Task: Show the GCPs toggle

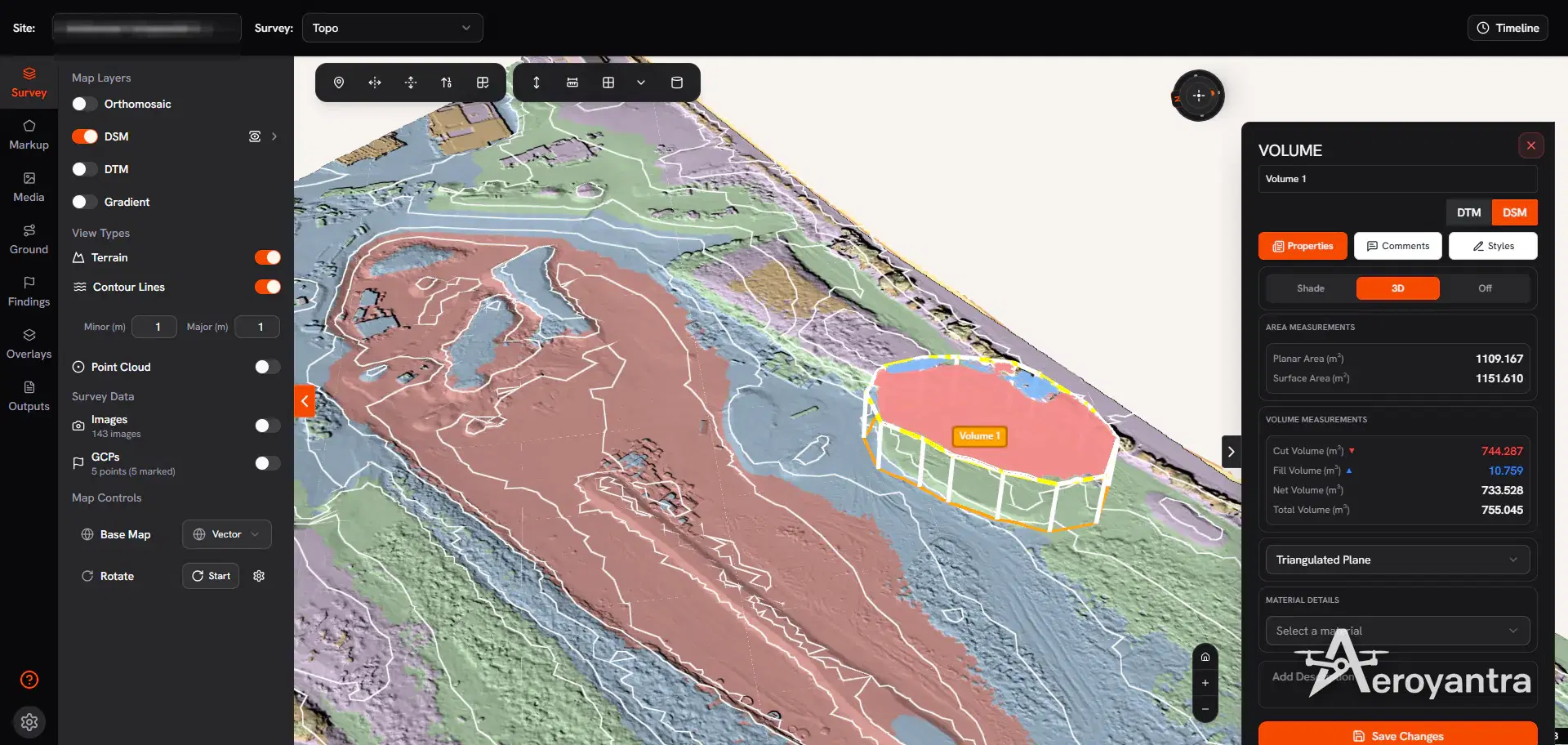Action: (x=268, y=463)
